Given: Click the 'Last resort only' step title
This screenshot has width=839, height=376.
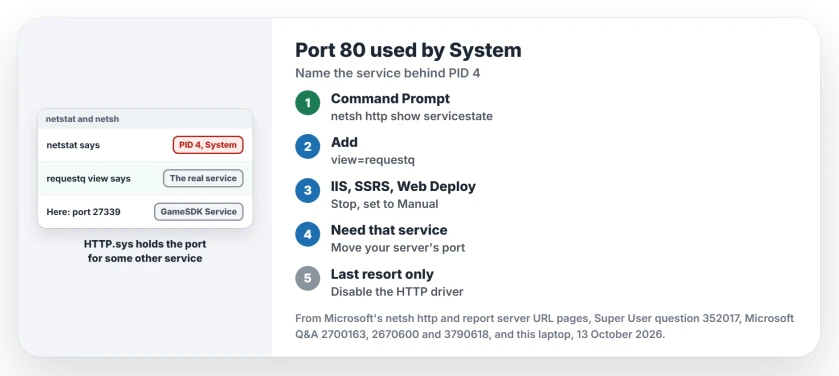Looking at the screenshot, I should 382,274.
